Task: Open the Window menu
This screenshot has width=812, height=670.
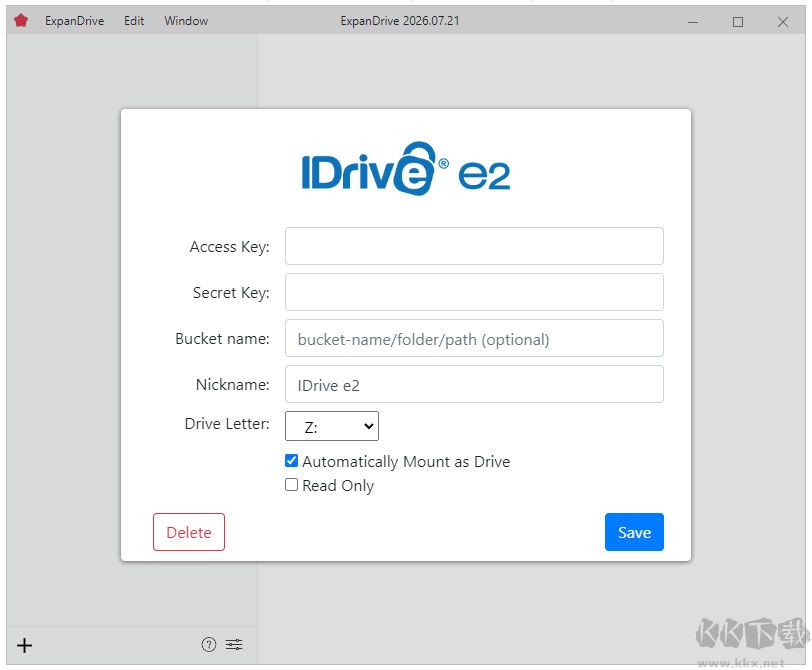Action: 186,21
